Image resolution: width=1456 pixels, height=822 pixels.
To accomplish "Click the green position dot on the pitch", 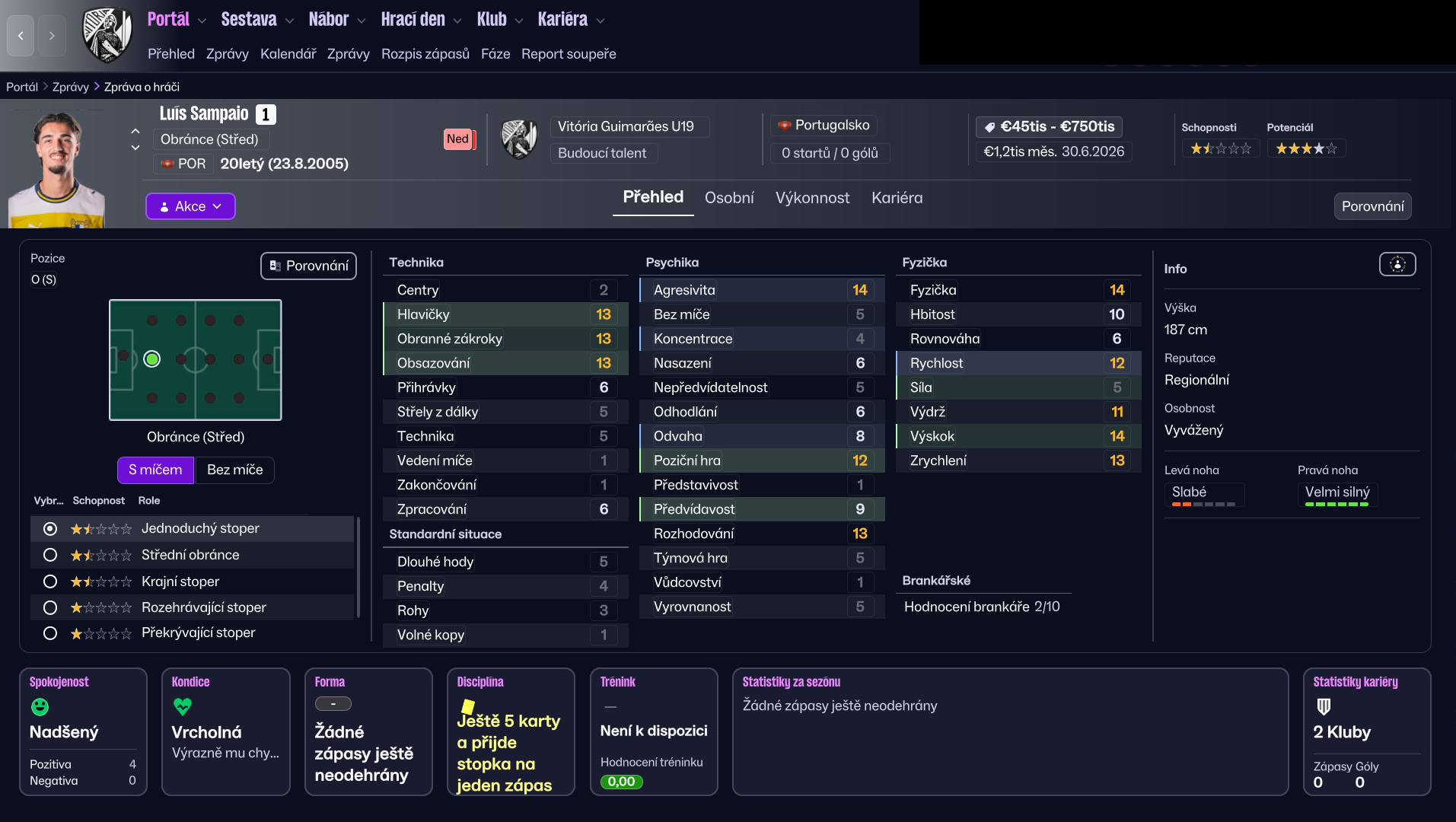I will [152, 358].
